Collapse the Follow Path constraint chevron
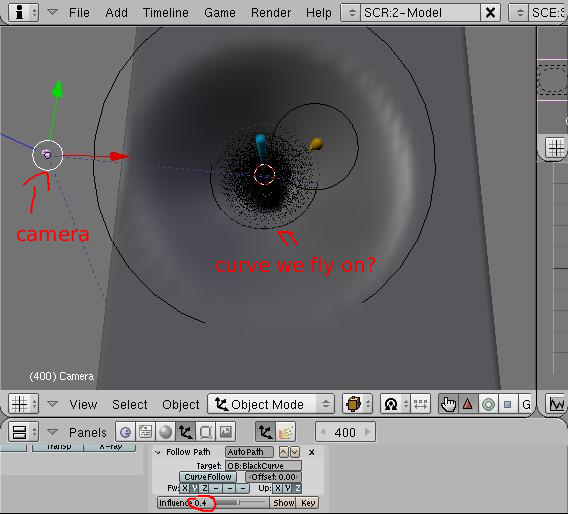Image resolution: width=568 pixels, height=514 pixels. [158, 452]
